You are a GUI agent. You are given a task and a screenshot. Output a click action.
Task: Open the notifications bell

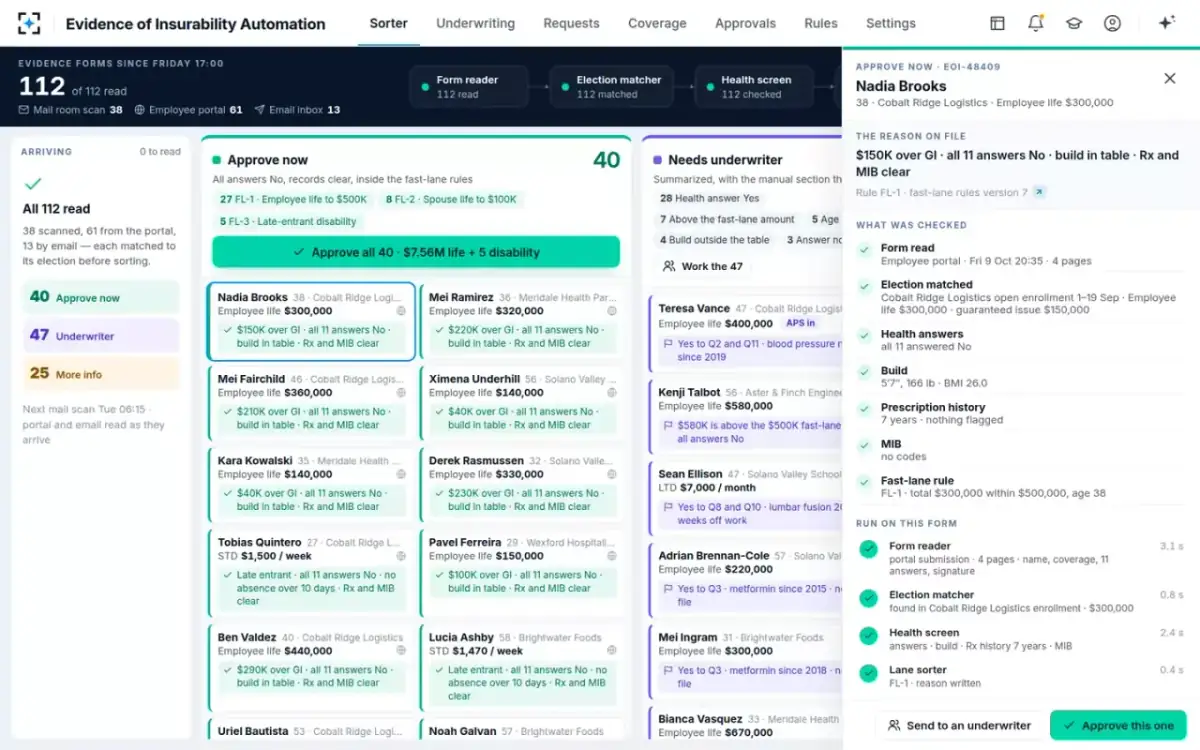tap(1035, 23)
